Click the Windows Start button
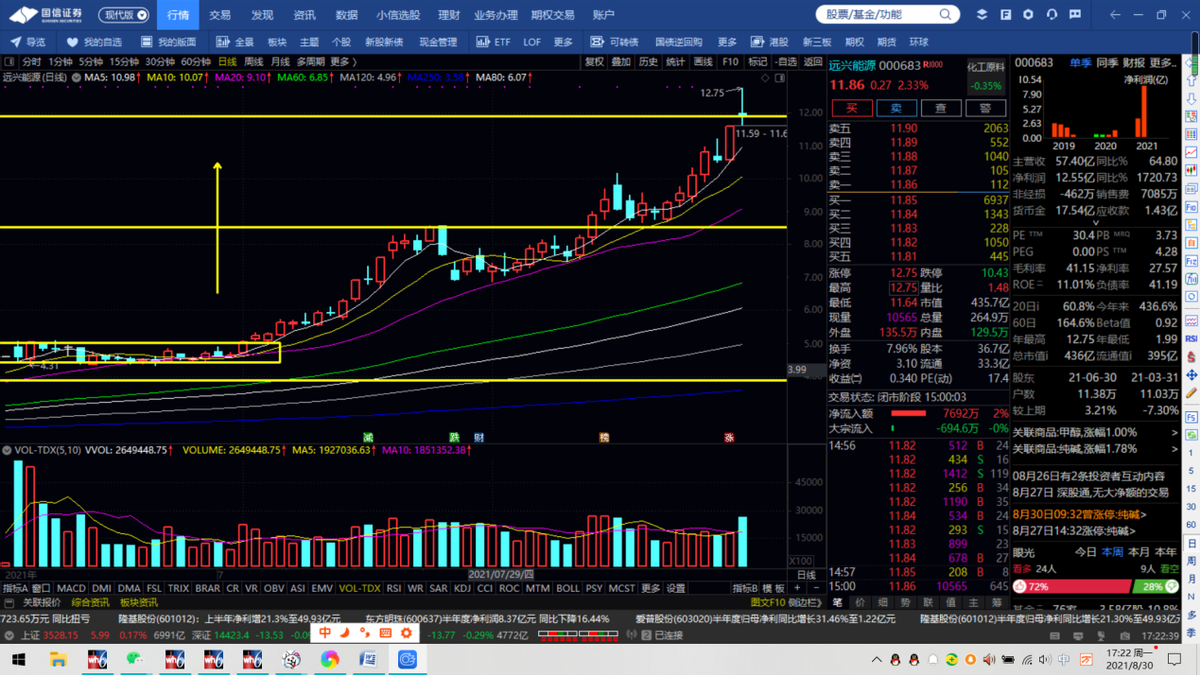Image resolution: width=1200 pixels, height=675 pixels. tap(18, 660)
